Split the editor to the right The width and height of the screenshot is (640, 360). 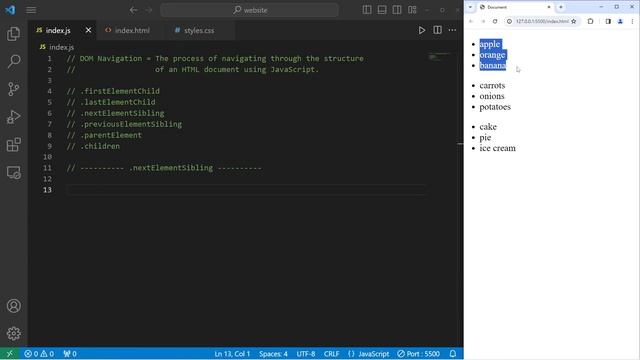[437, 30]
